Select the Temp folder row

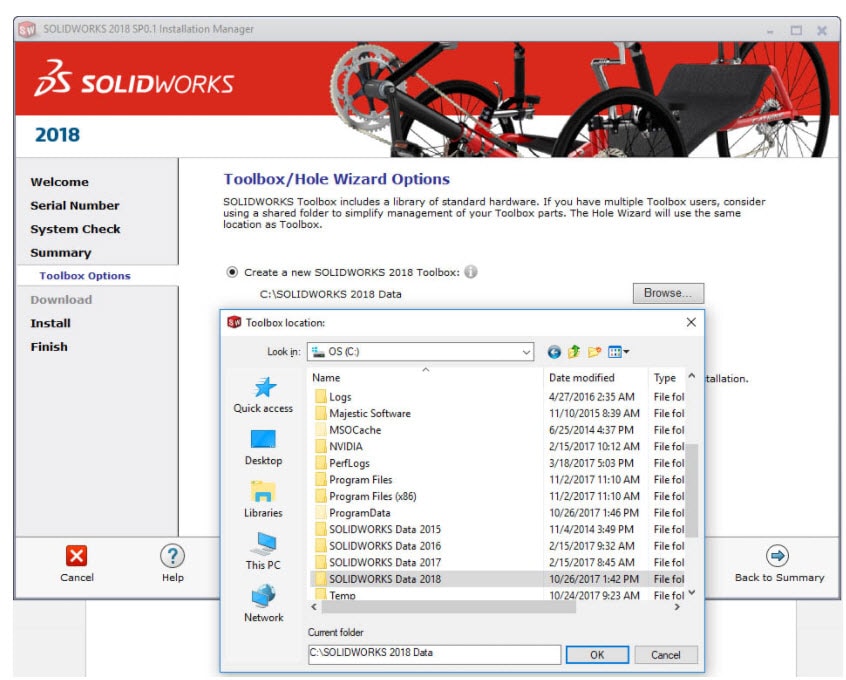pos(499,595)
